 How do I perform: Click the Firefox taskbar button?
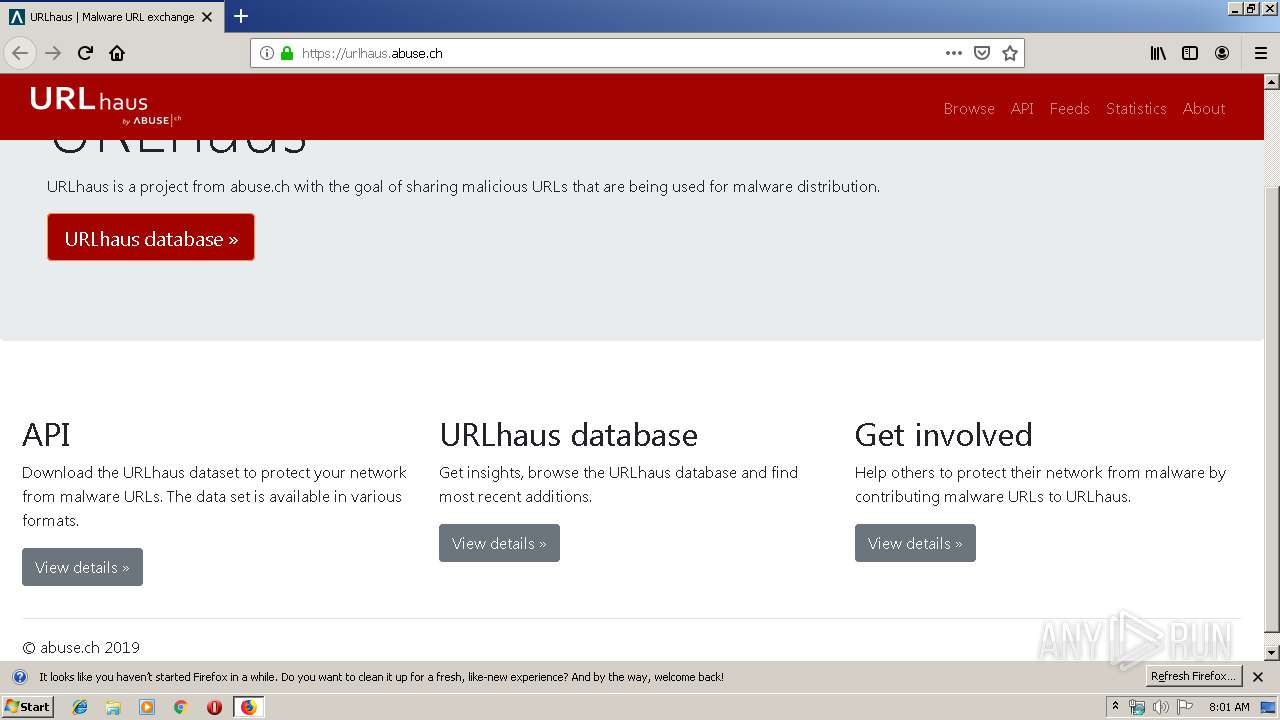248,707
